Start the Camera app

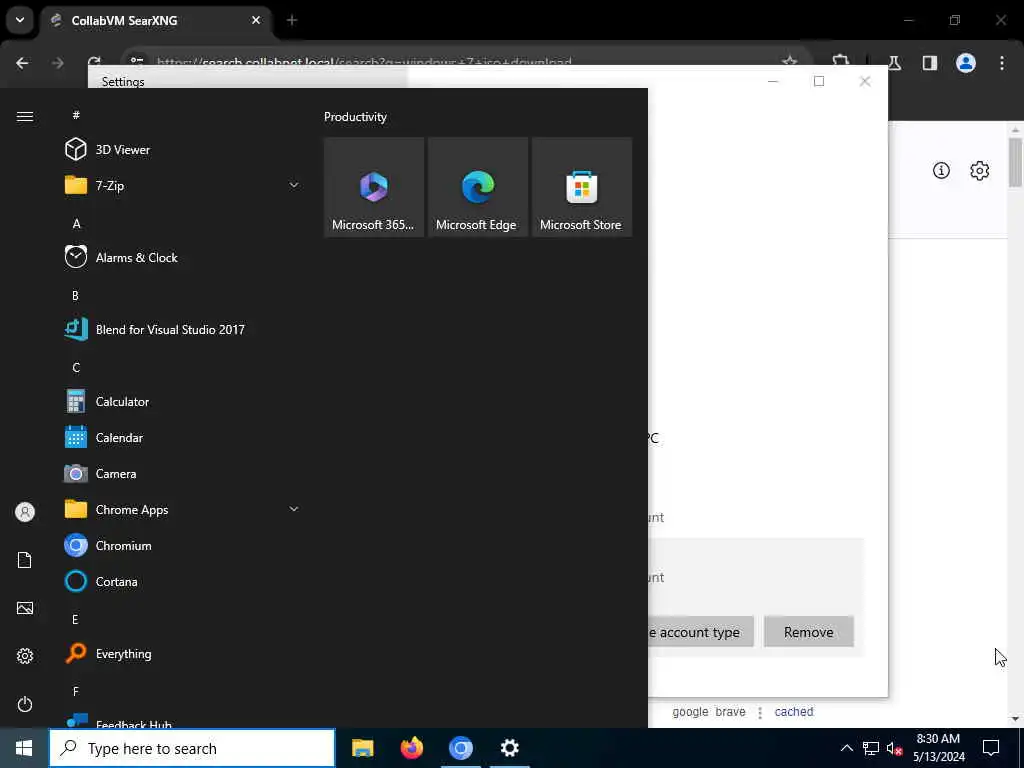click(184, 473)
